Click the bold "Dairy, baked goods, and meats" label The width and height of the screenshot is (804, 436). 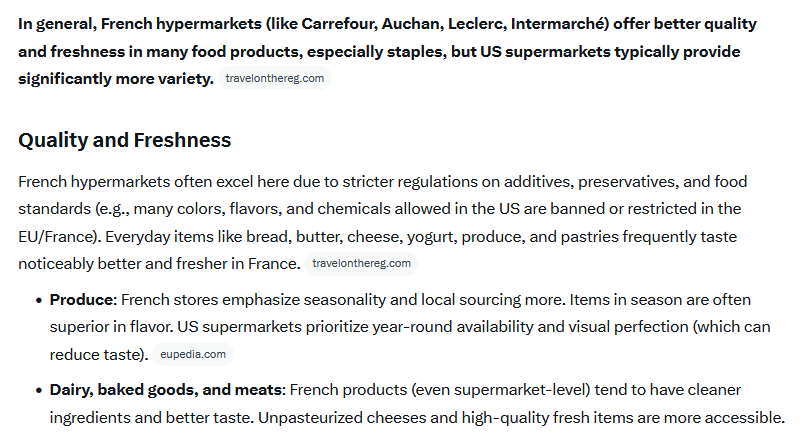[x=167, y=390]
